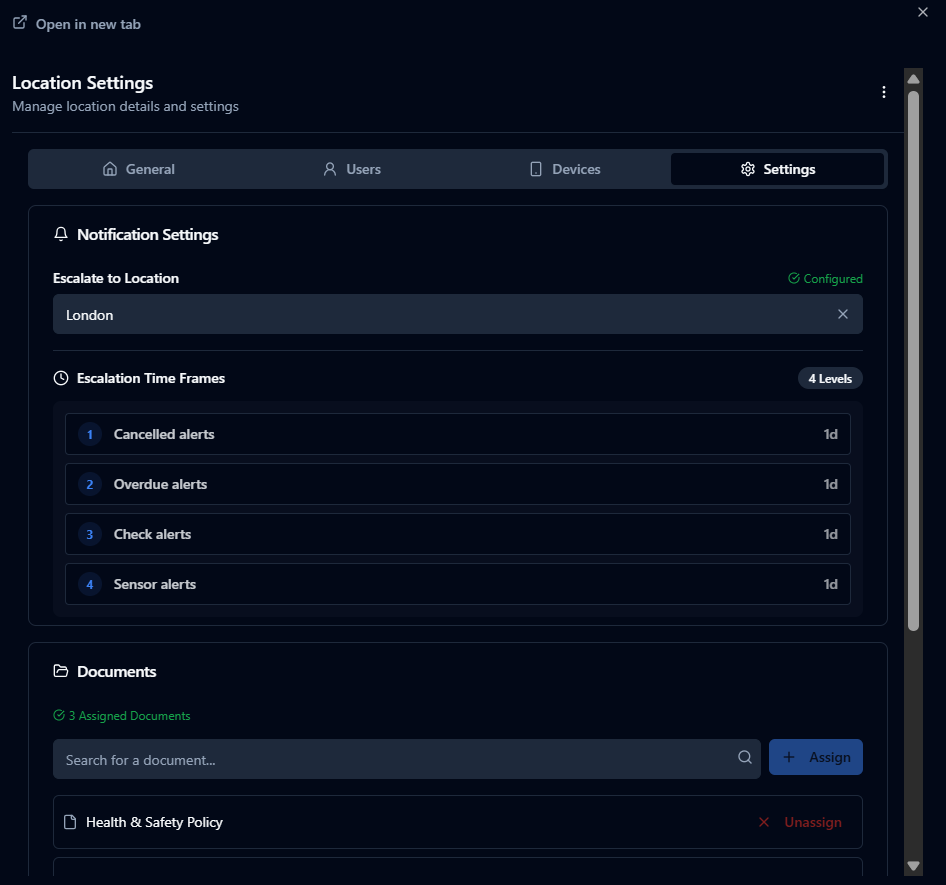Click the 1d value for Check alerts
Image resolution: width=946 pixels, height=885 pixels.
tap(830, 534)
